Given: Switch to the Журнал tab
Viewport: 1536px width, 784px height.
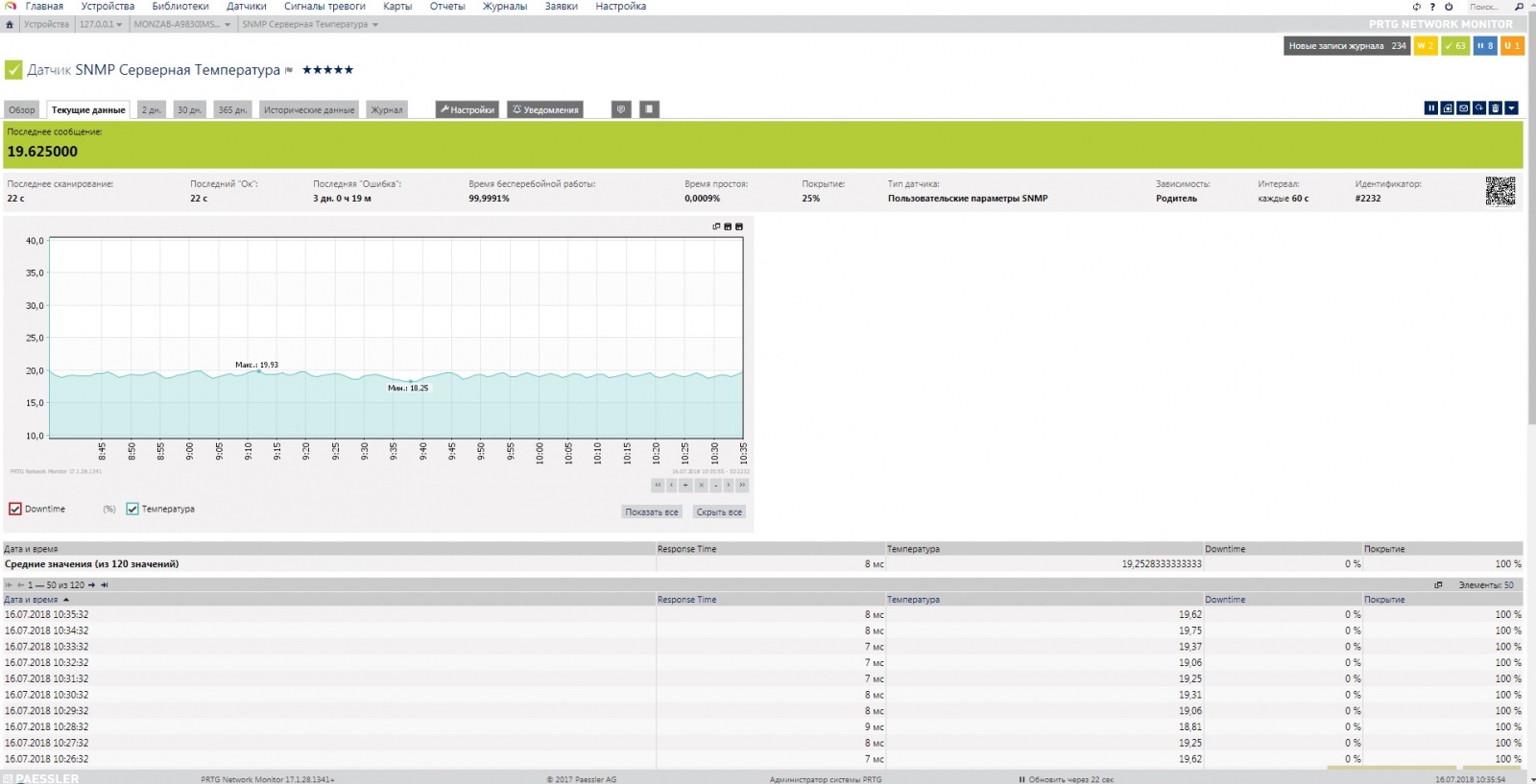Looking at the screenshot, I should 387,109.
